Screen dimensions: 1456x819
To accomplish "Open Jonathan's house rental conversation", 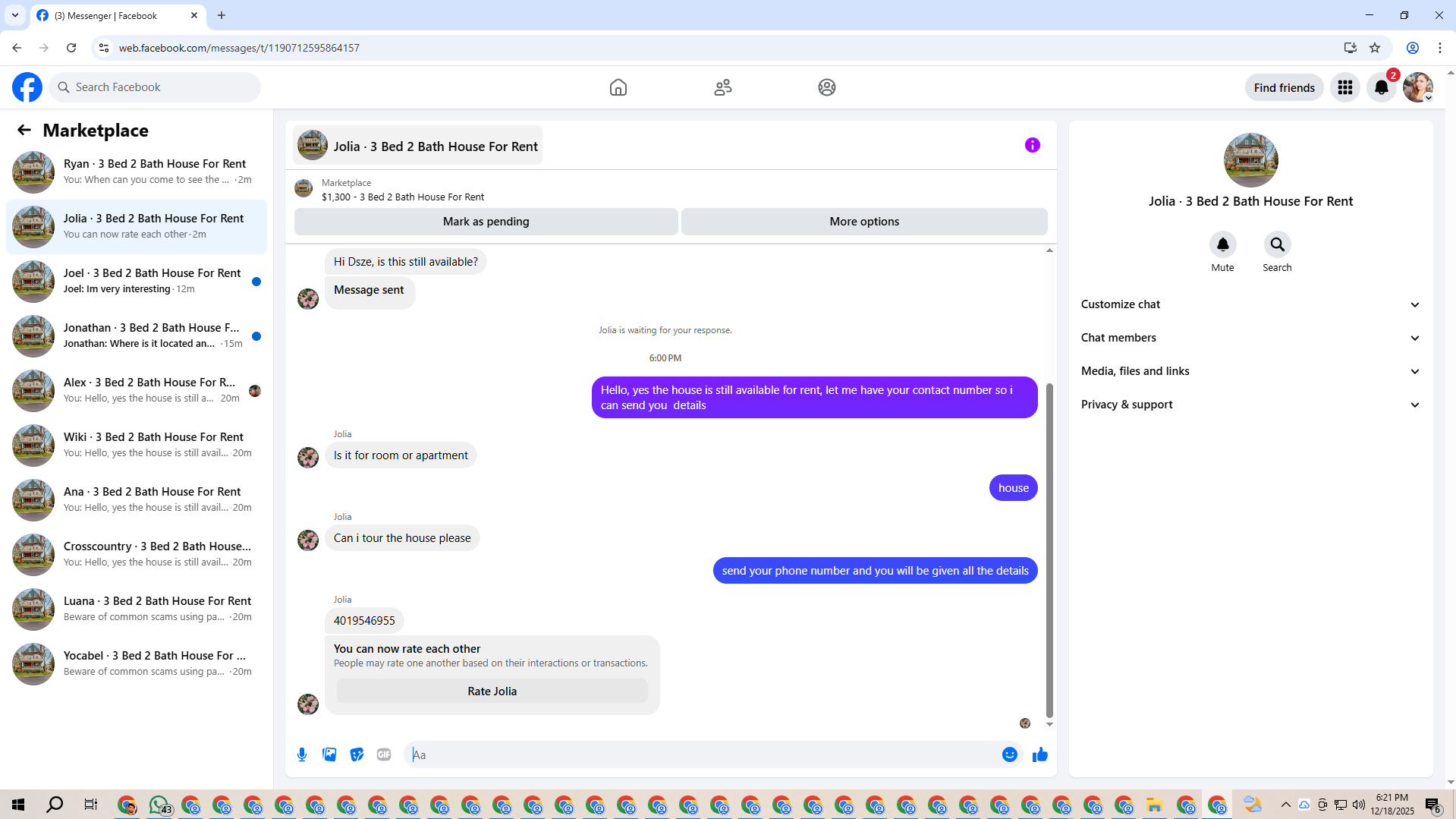I will pyautogui.click(x=137, y=336).
